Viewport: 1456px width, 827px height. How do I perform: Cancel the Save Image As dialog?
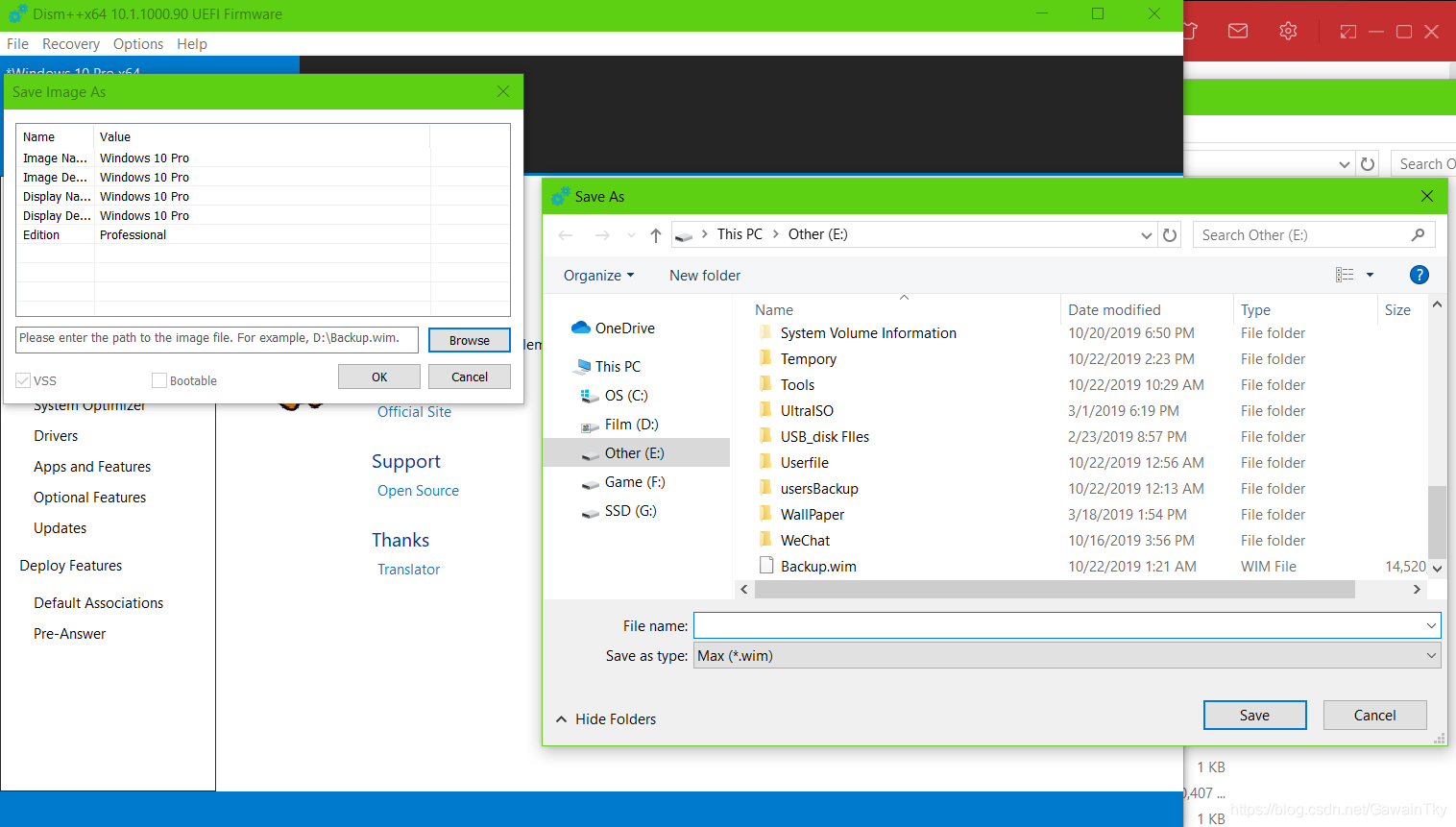470,377
